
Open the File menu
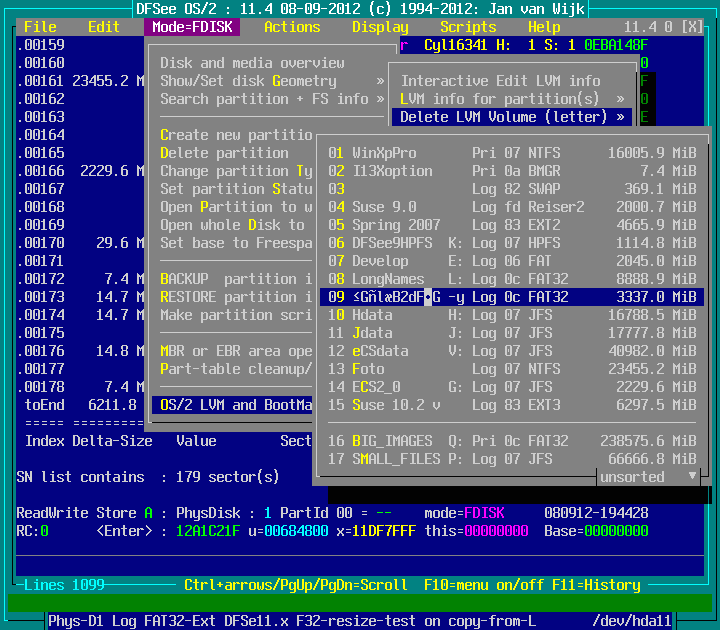tap(40, 27)
